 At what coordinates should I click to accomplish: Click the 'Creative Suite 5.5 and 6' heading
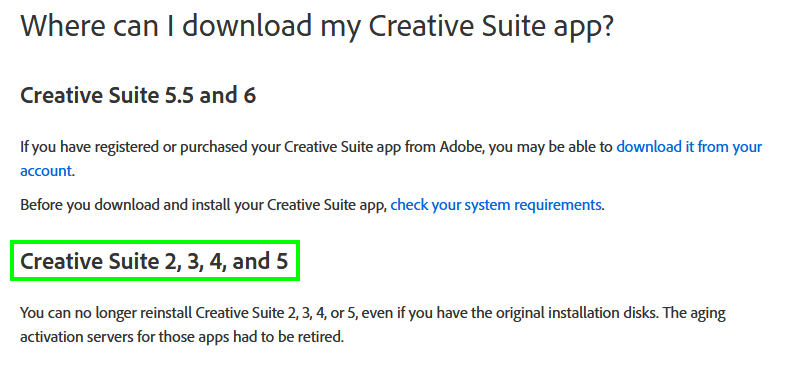click(138, 96)
